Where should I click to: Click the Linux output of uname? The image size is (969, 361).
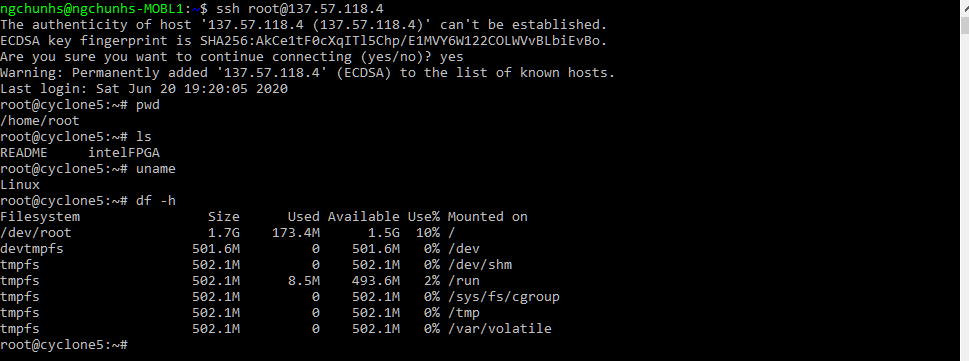point(20,185)
